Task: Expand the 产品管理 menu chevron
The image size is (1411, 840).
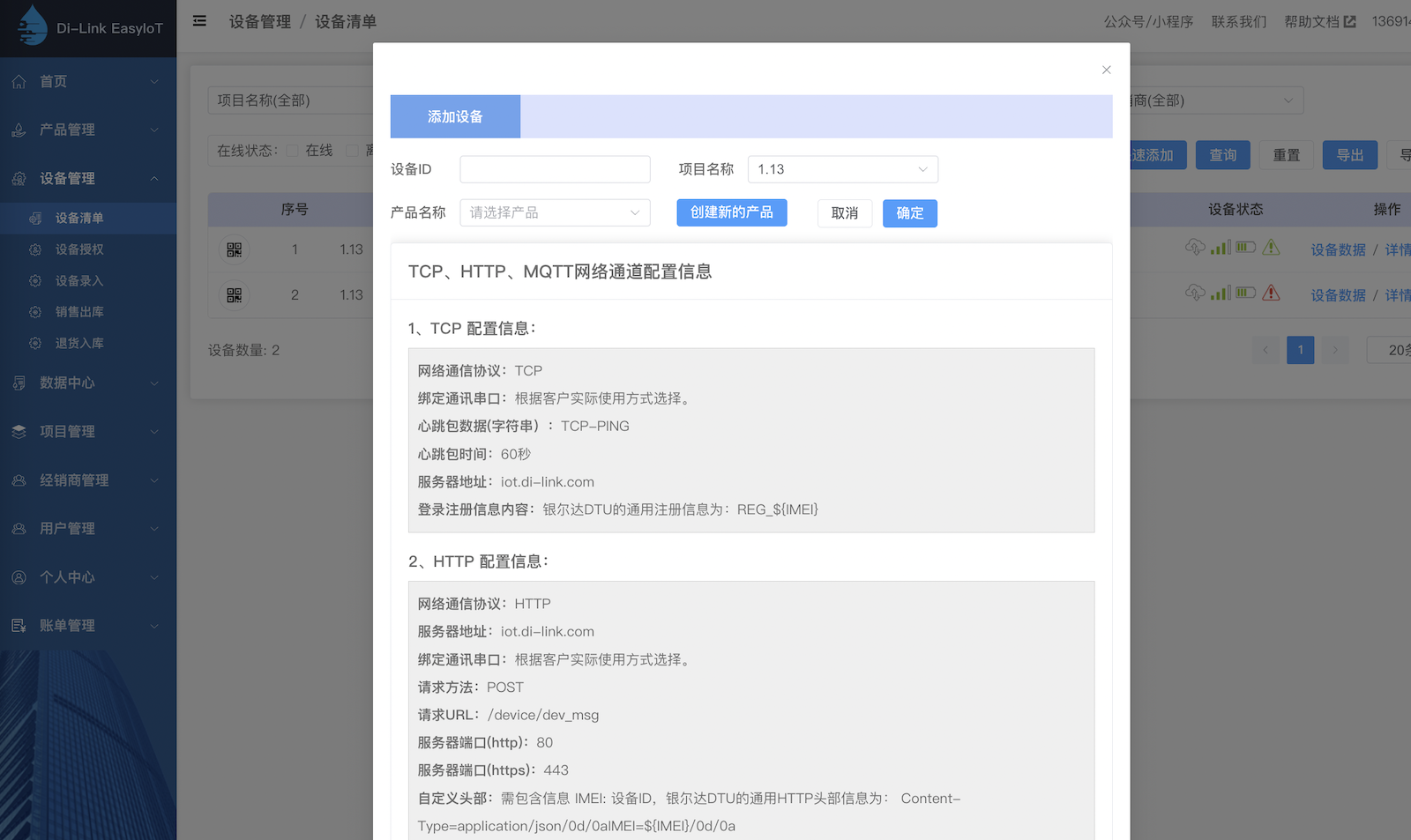Action: 154,130
